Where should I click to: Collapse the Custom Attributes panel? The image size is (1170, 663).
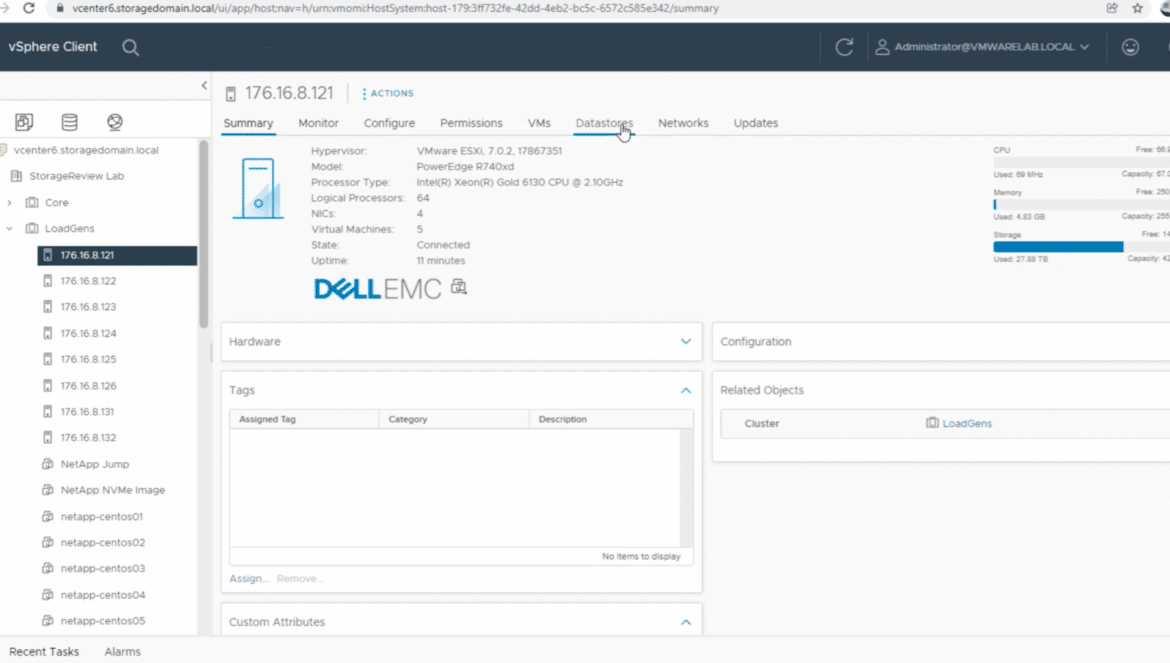pyautogui.click(x=686, y=622)
